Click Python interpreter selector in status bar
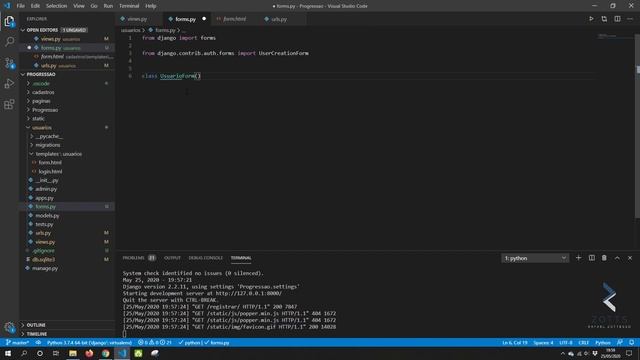The image size is (640, 360). point(89,342)
